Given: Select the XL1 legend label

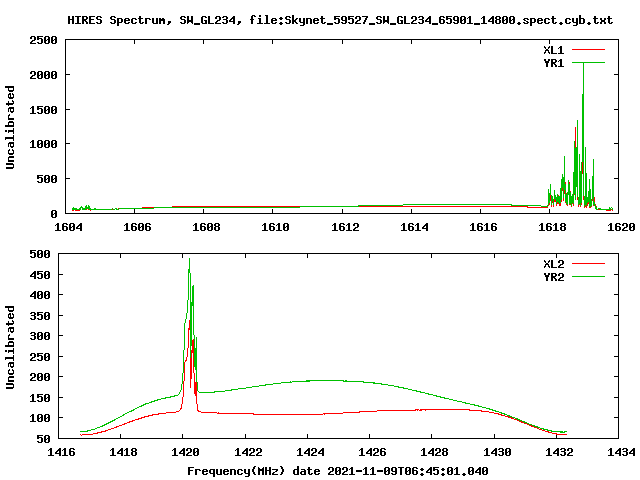Looking at the screenshot, I should [553, 50].
